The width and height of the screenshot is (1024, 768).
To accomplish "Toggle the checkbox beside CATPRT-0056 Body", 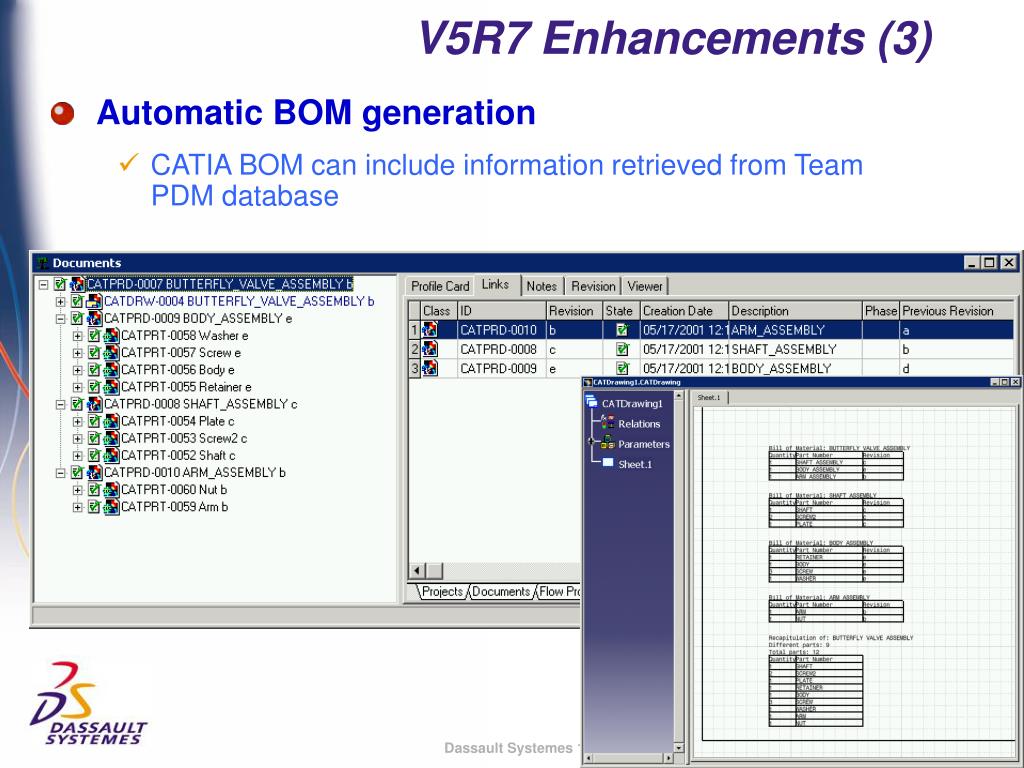I will (x=94, y=370).
